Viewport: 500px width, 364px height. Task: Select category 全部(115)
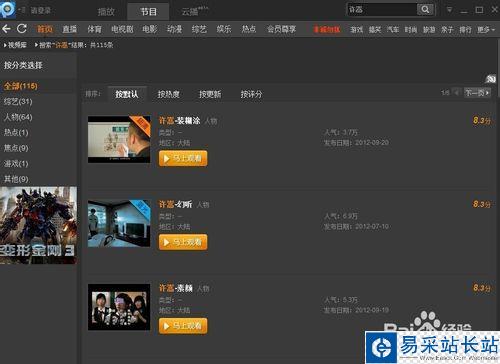(21, 86)
